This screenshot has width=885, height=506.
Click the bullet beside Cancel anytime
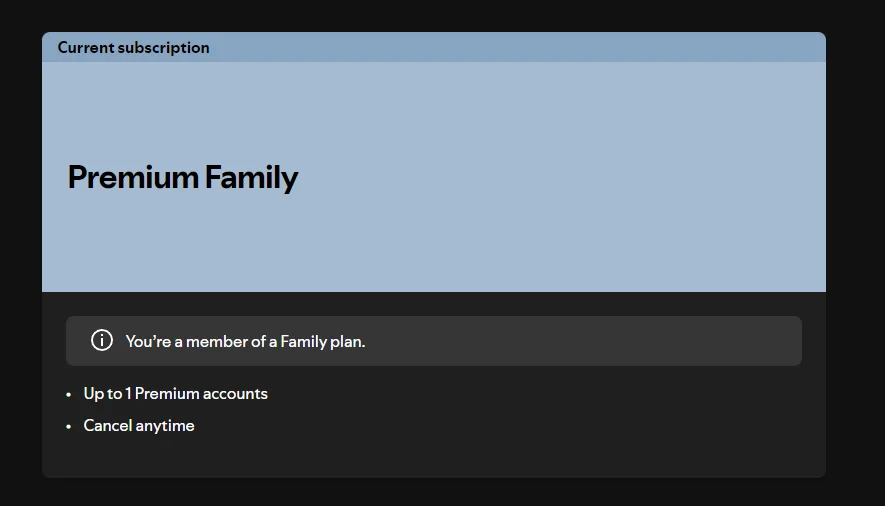[68, 427]
